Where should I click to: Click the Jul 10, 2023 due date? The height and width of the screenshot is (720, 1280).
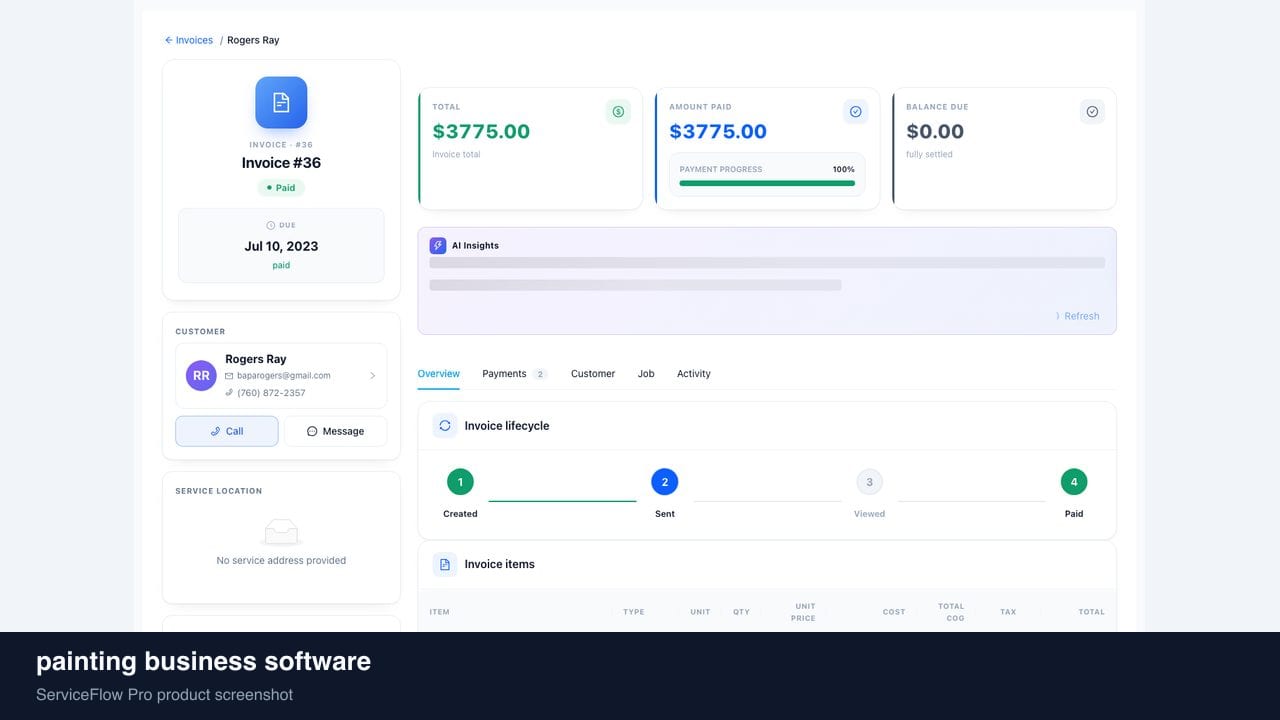[x=281, y=246]
